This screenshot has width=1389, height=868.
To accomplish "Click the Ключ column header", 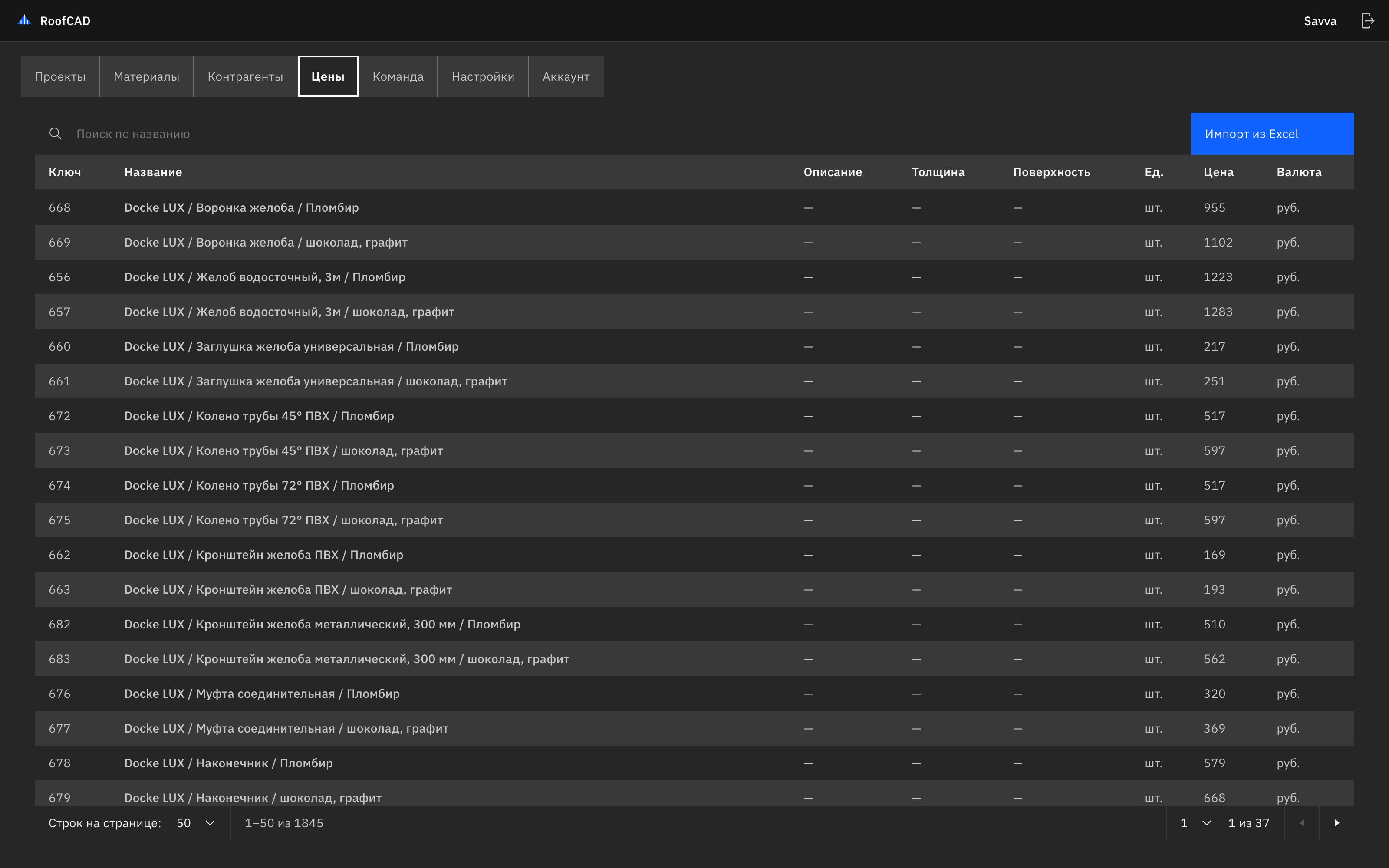I will pos(65,172).
